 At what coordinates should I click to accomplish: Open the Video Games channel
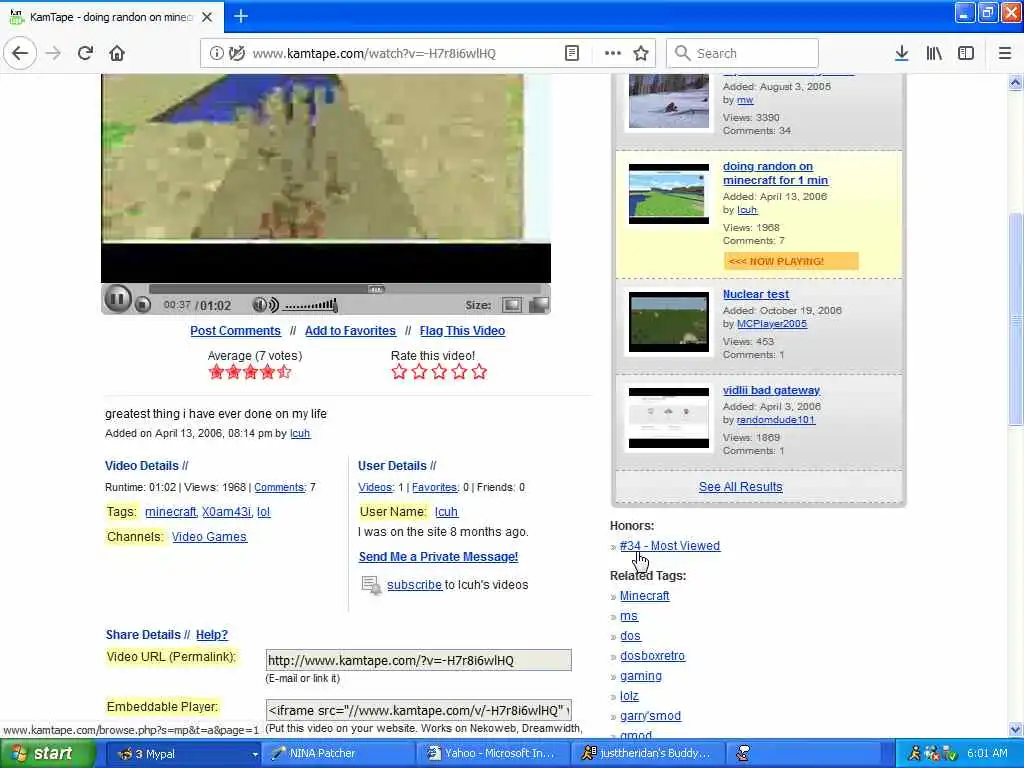tap(209, 537)
